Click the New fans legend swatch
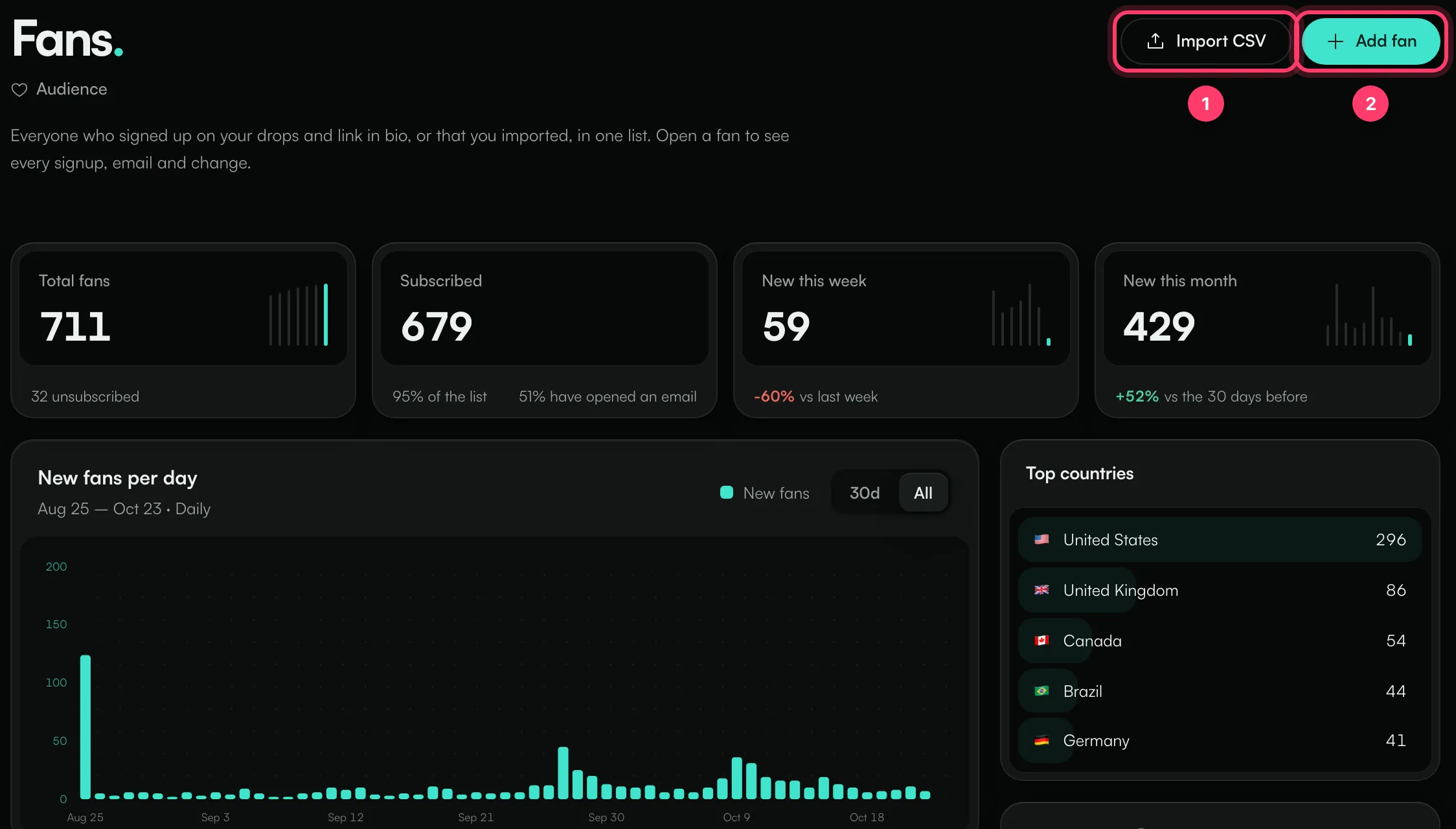The height and width of the screenshot is (829, 1456). point(727,493)
